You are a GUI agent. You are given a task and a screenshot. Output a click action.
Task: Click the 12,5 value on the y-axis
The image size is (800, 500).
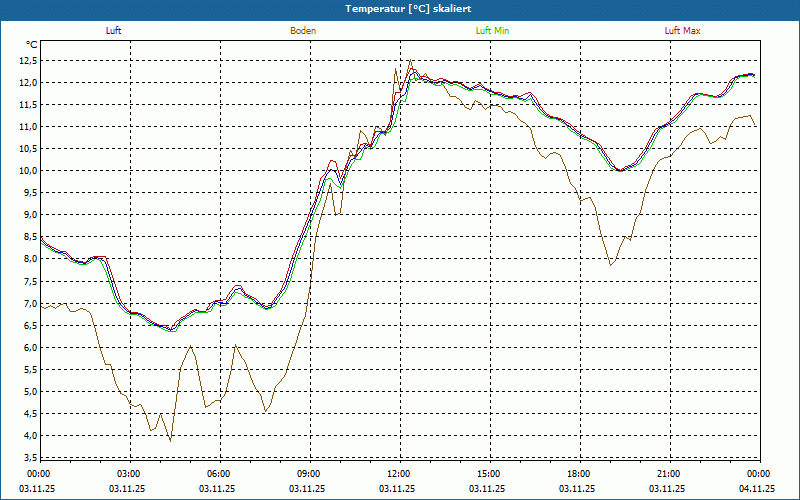point(26,59)
